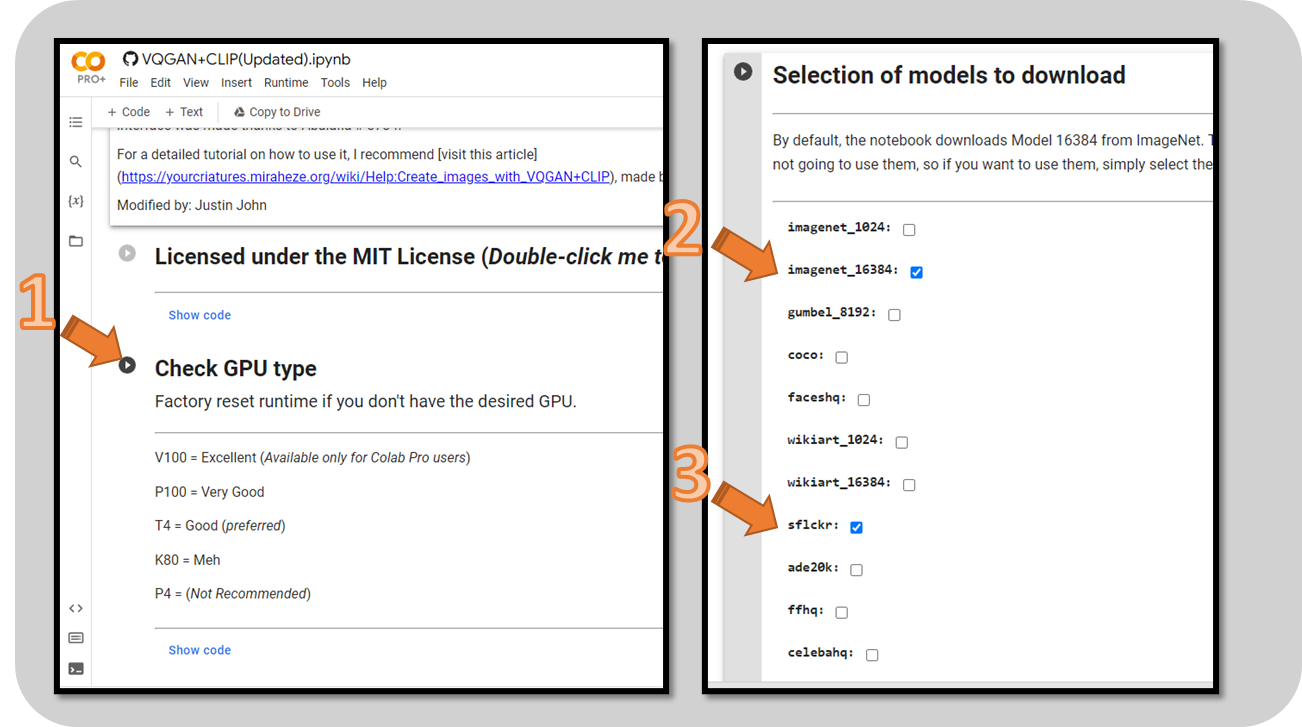1302x727 pixels.
Task: Click the 'P100 = Very Good' line
Action: pyautogui.click(x=210, y=492)
